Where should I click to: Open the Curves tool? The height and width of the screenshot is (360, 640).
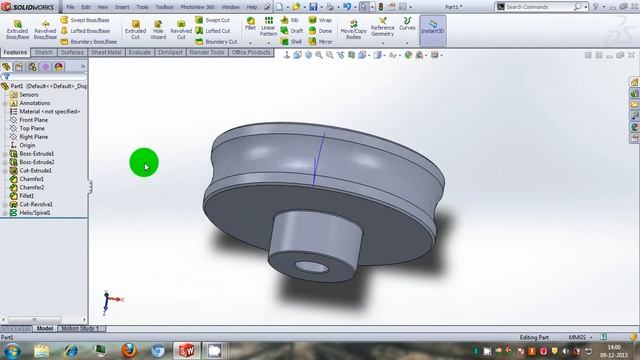pos(407,24)
